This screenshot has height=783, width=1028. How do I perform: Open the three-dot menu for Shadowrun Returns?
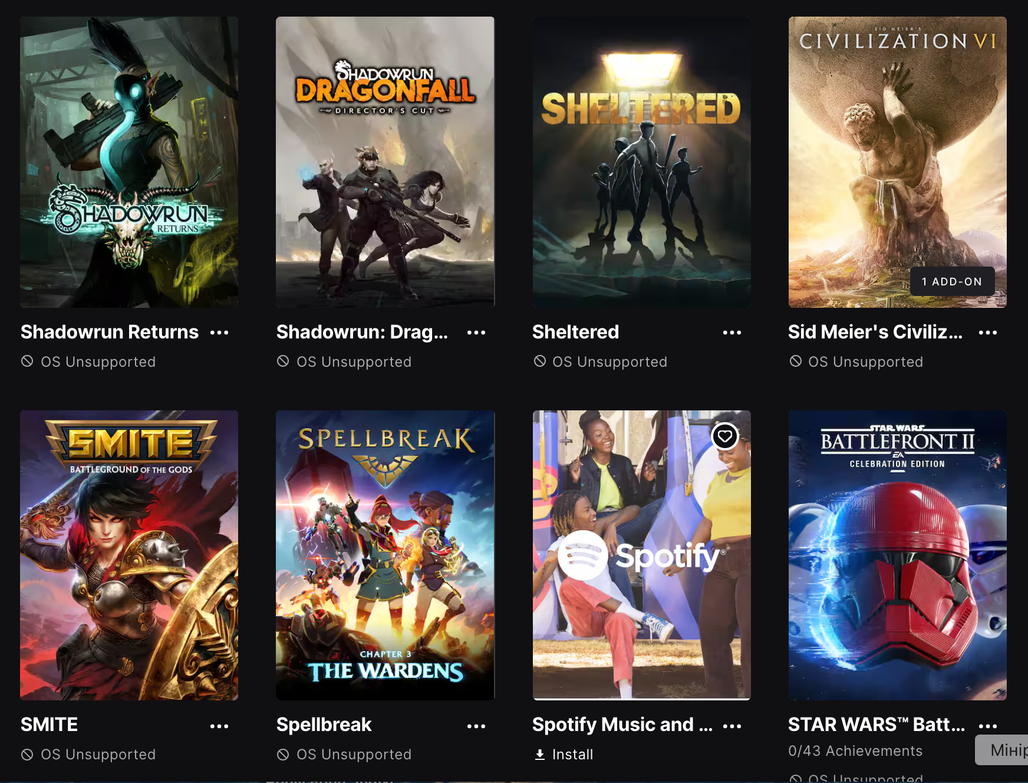pyautogui.click(x=219, y=332)
